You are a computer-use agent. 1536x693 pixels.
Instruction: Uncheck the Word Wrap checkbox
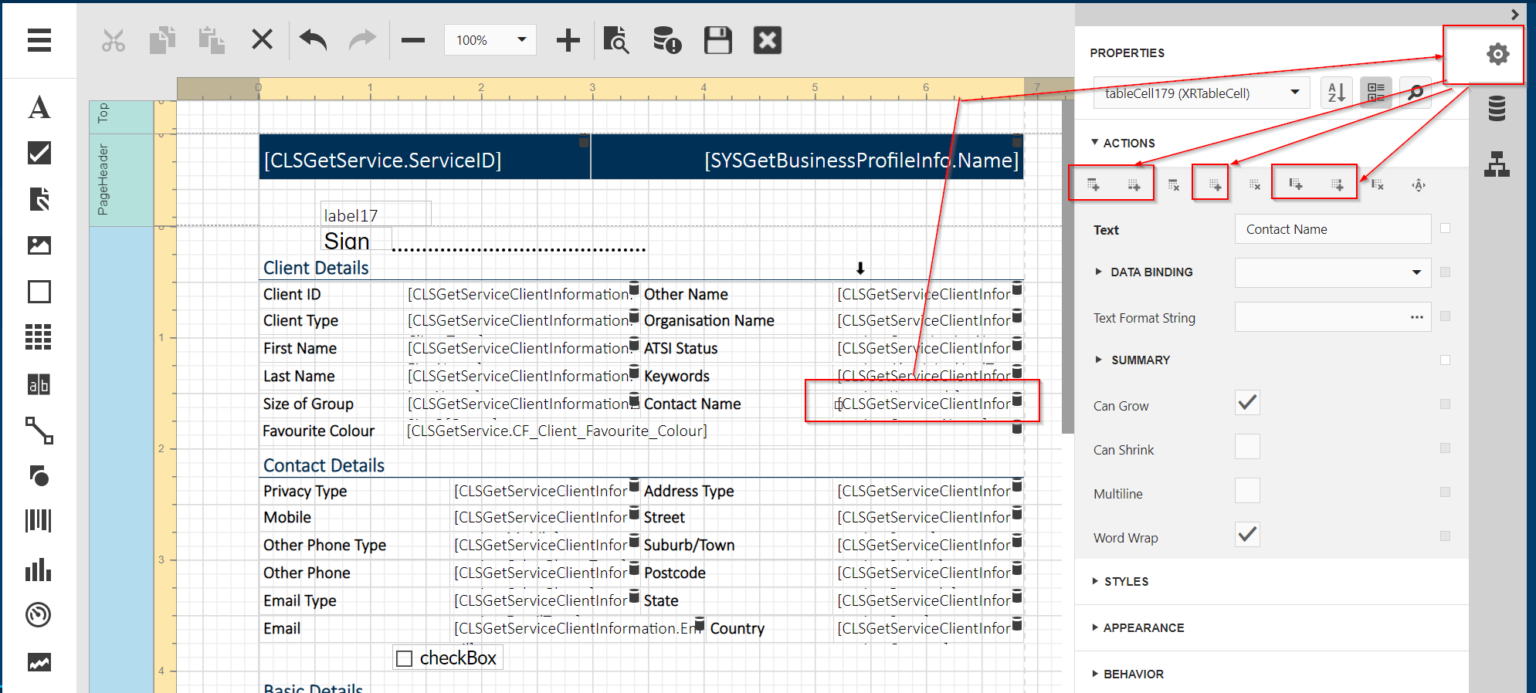tap(1247, 534)
